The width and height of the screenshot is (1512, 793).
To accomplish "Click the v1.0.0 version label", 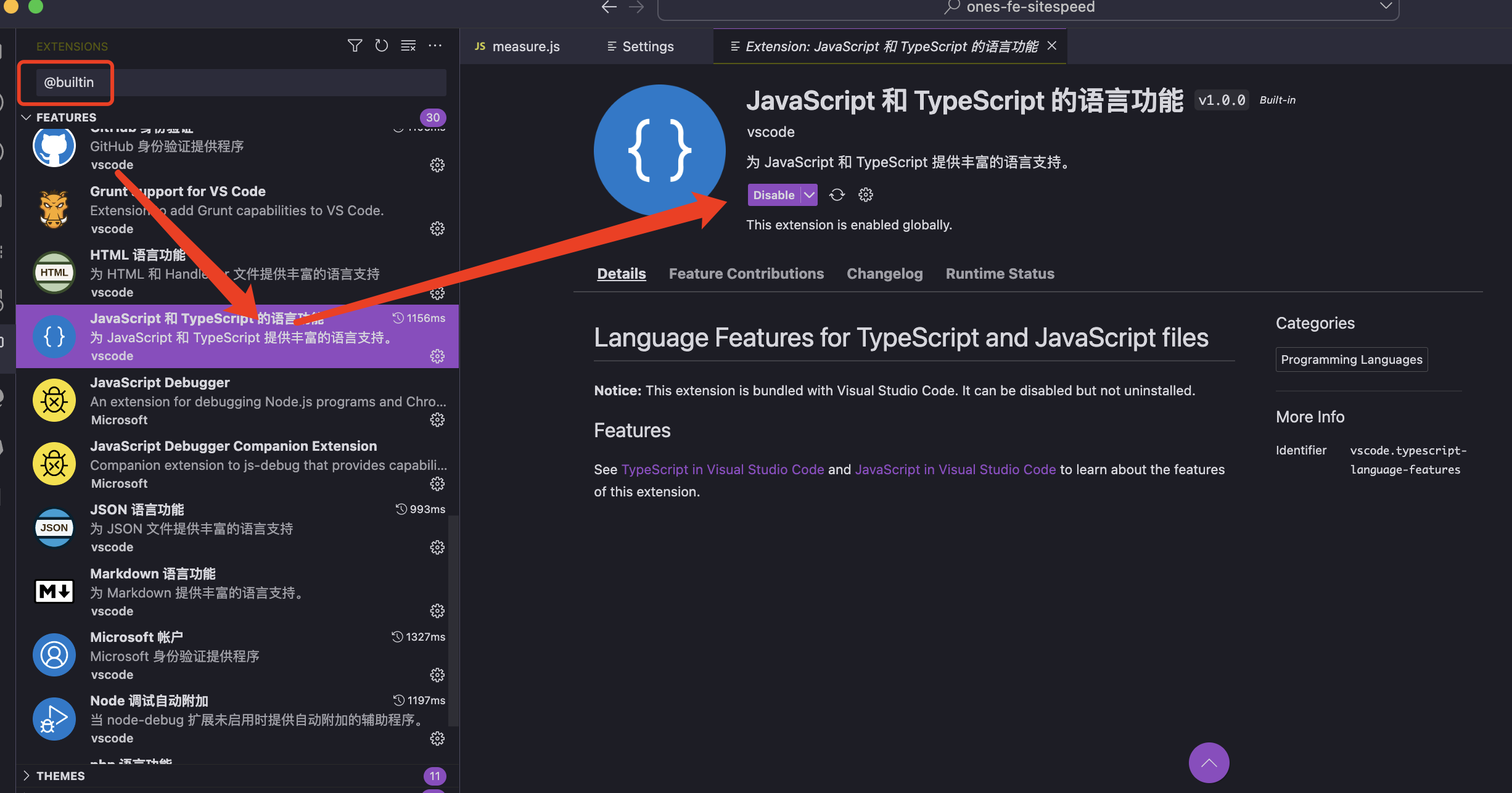I will pos(1222,100).
